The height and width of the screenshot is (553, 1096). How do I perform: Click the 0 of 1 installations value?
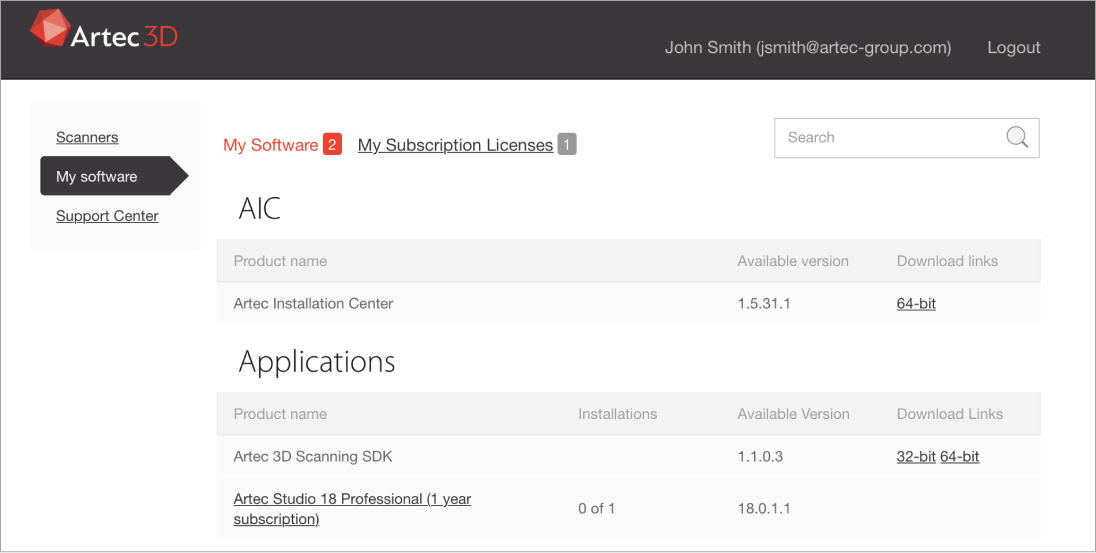coord(596,509)
